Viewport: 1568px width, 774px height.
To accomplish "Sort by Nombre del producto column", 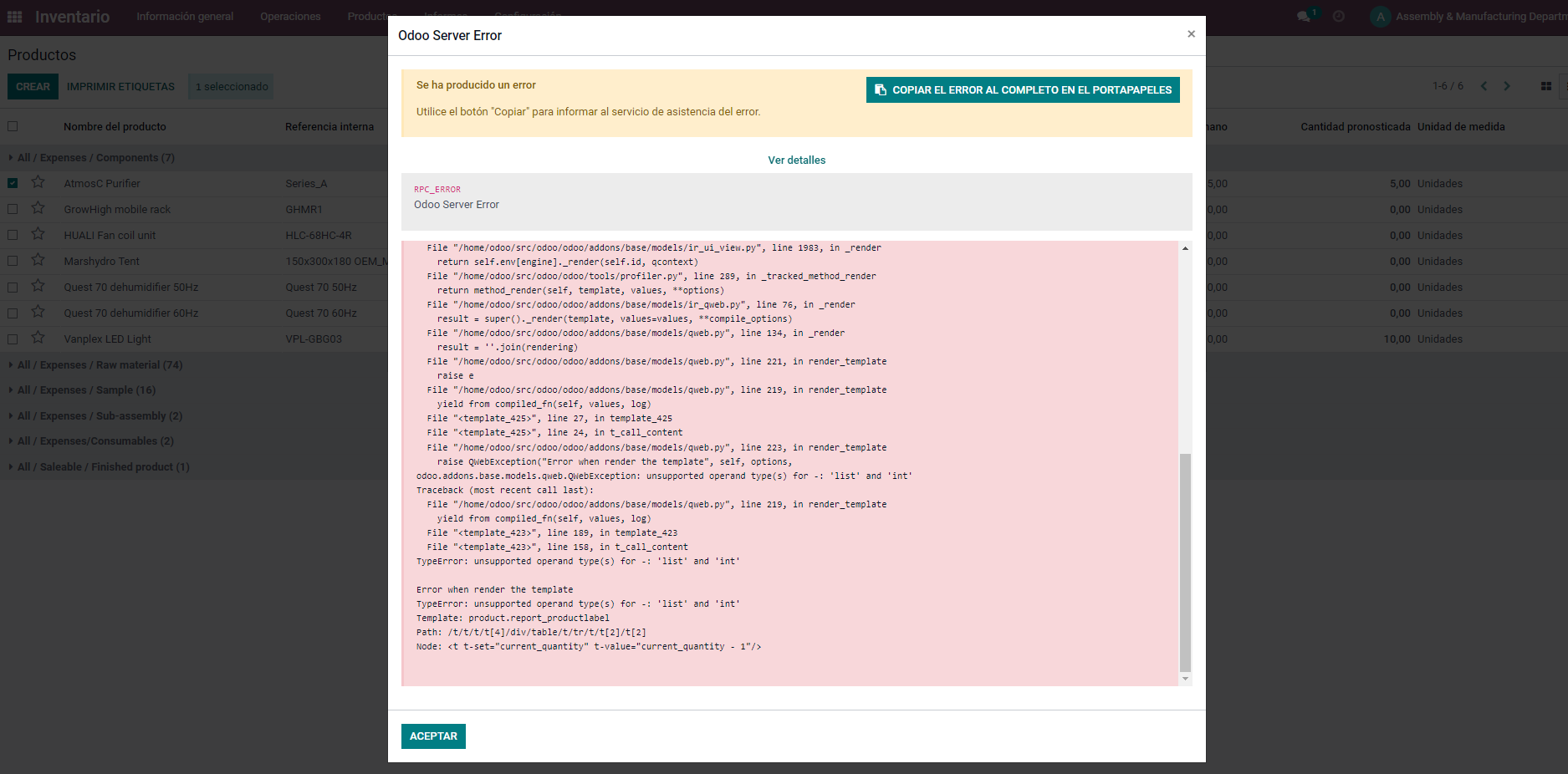I will point(115,126).
